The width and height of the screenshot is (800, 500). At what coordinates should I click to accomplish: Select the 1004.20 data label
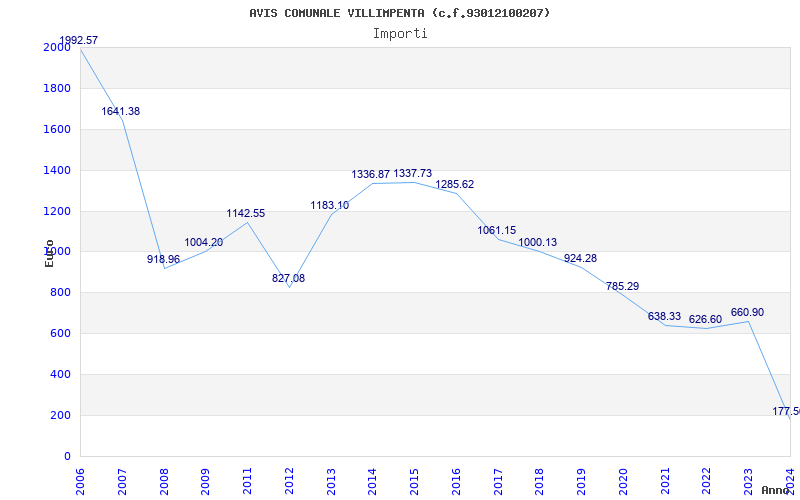204,242
